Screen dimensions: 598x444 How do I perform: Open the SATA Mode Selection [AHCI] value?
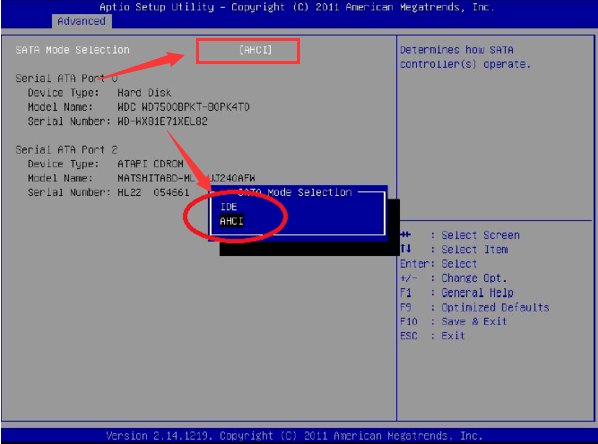pos(256,50)
